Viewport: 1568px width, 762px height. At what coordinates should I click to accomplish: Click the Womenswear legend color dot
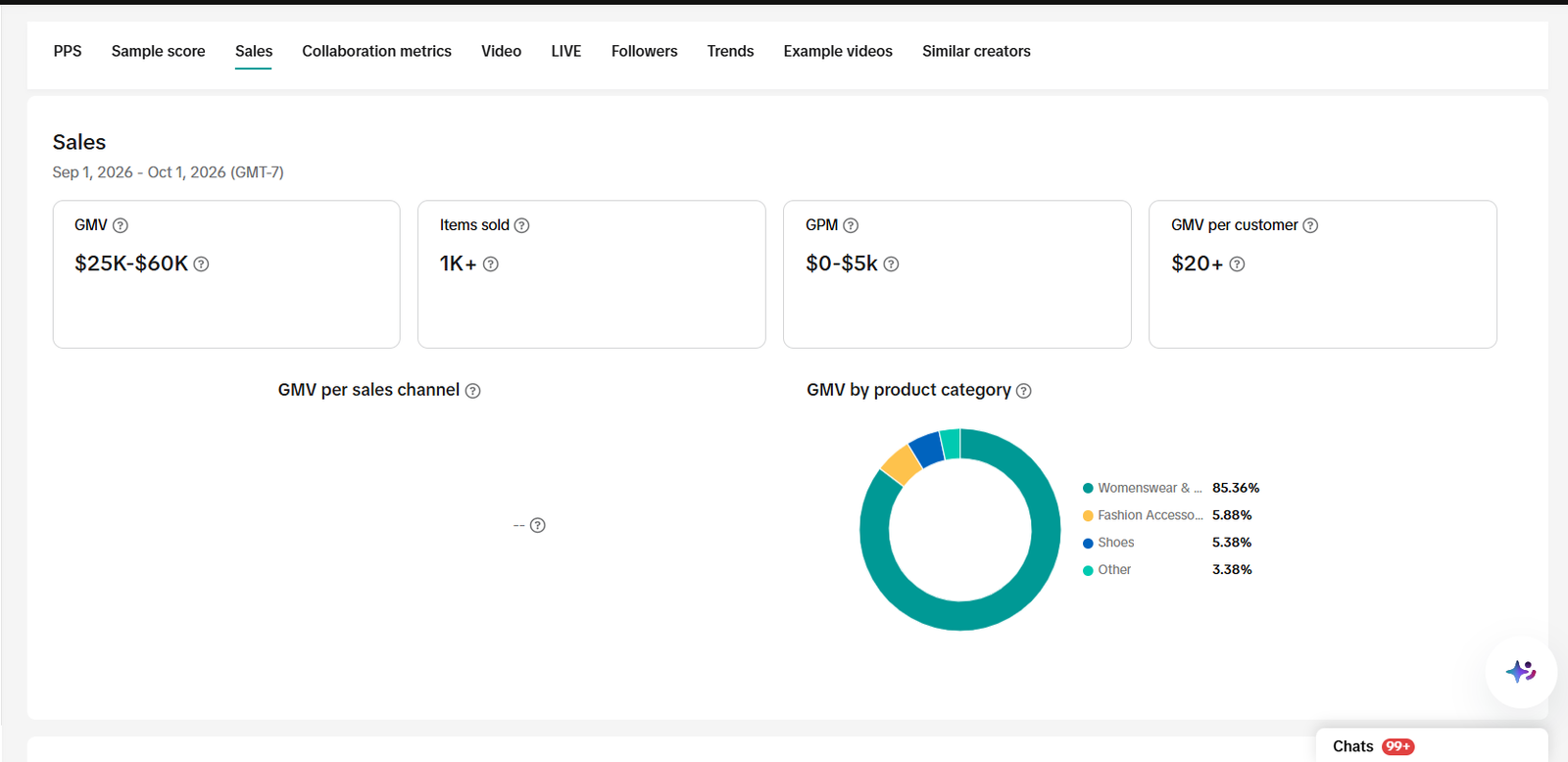click(1088, 488)
